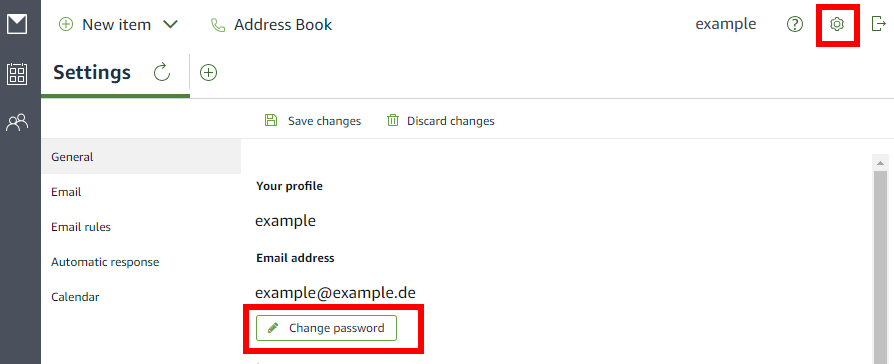This screenshot has height=364, width=894.
Task: Refresh with the circular arrow beside Settings
Action: 162,72
